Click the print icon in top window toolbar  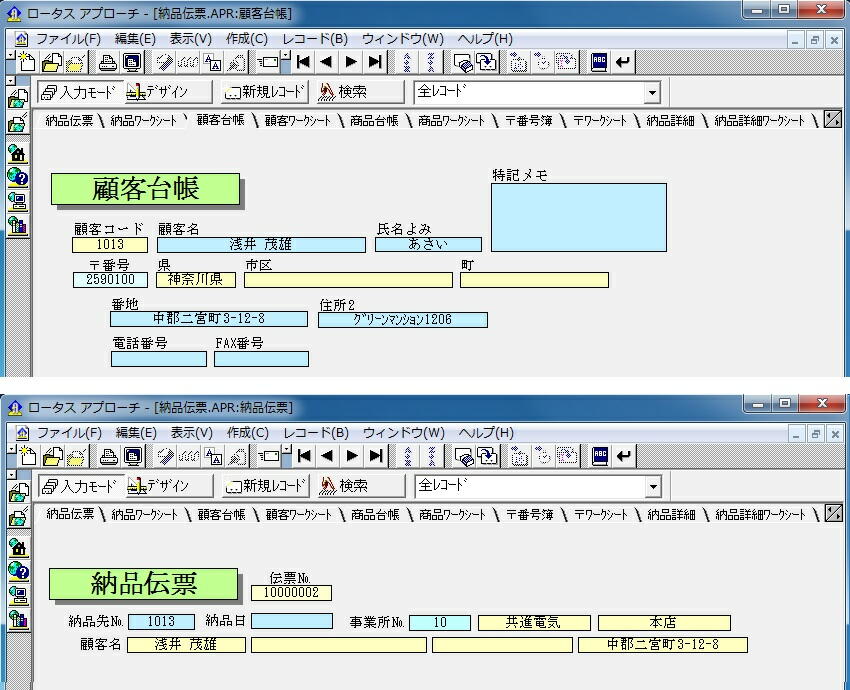coord(107,62)
